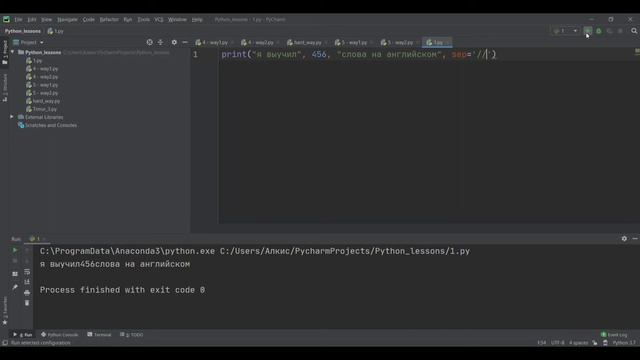
Task: Toggle the Structure side tool window tab
Action: tap(5, 88)
